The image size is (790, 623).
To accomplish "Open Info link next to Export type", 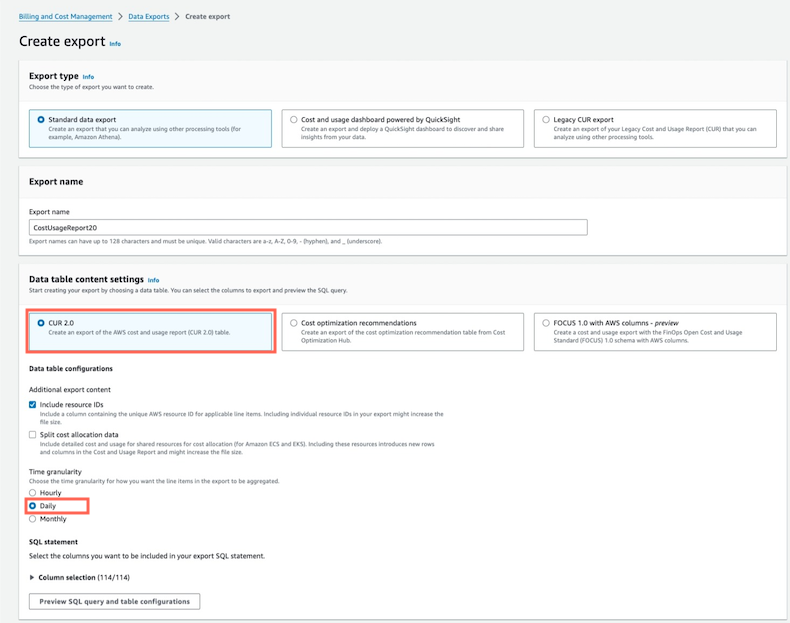I will [x=88, y=77].
